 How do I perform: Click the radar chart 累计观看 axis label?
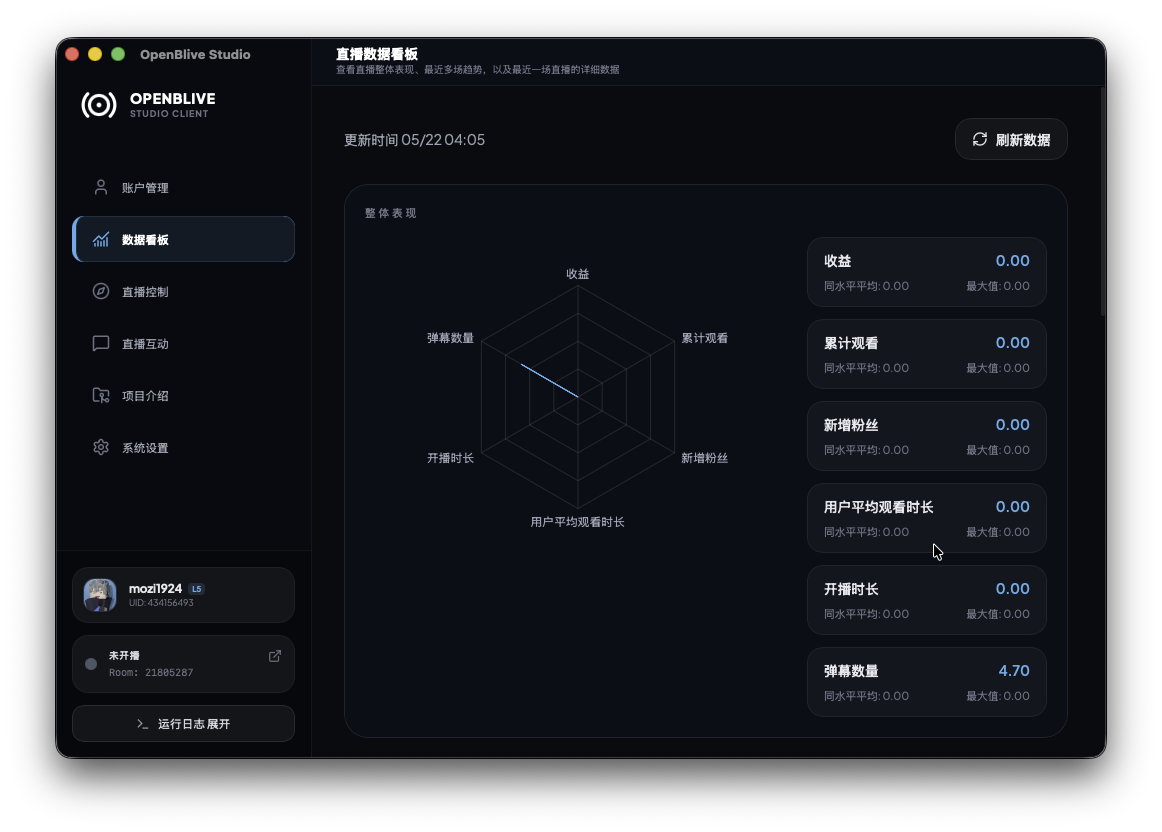click(704, 338)
